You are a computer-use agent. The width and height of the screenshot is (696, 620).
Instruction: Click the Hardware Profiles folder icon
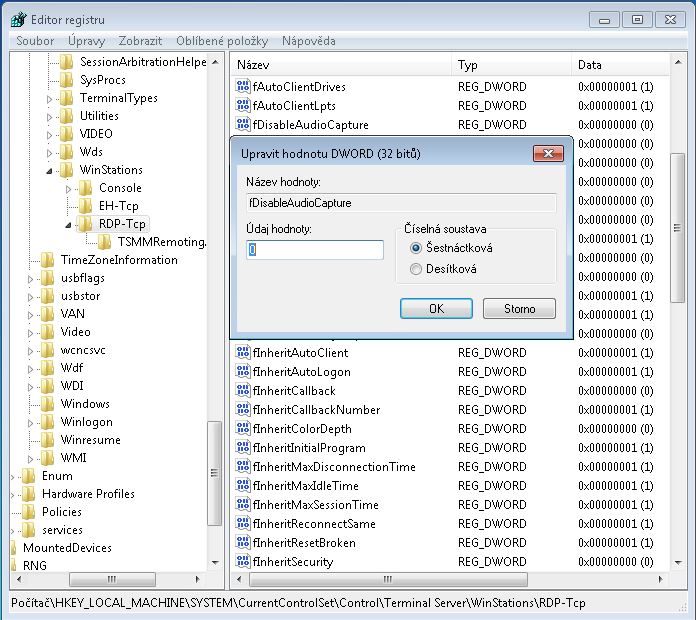[x=28, y=494]
